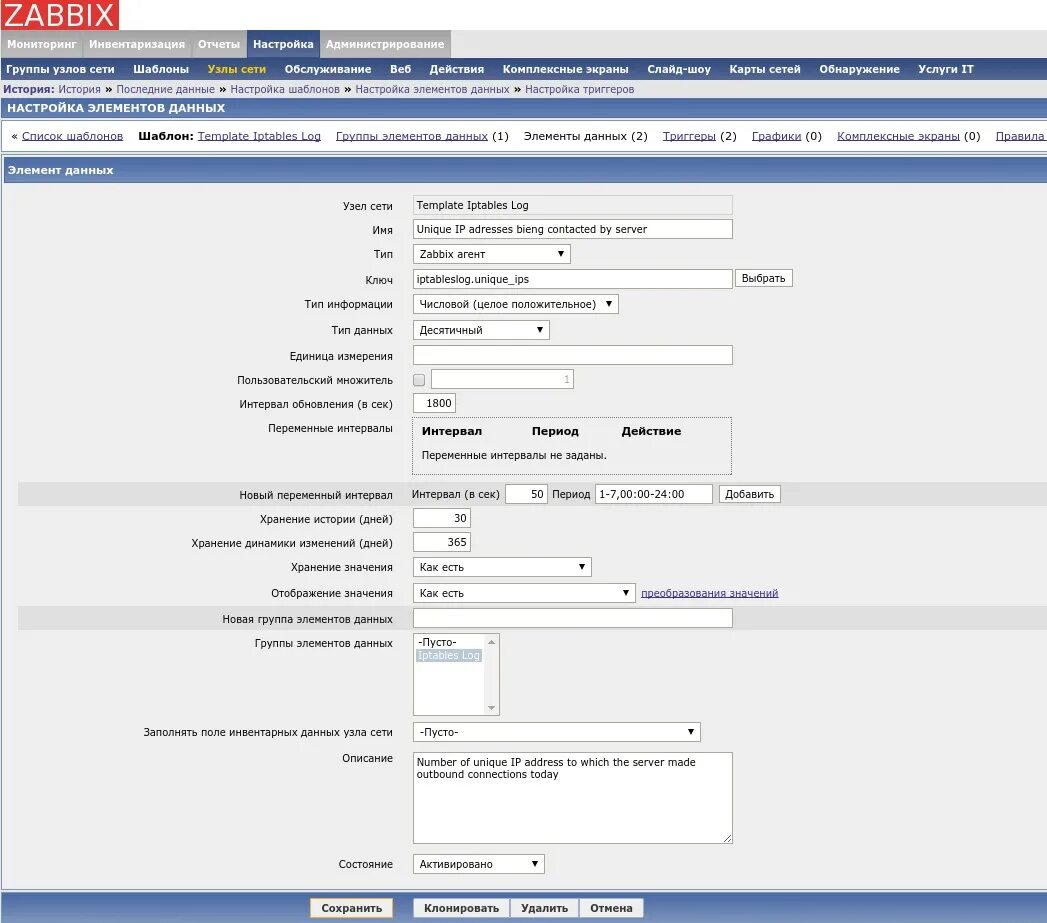This screenshot has width=1047, height=923.
Task: Expand the inventory field dropdown -Пусто-
Action: point(557,732)
